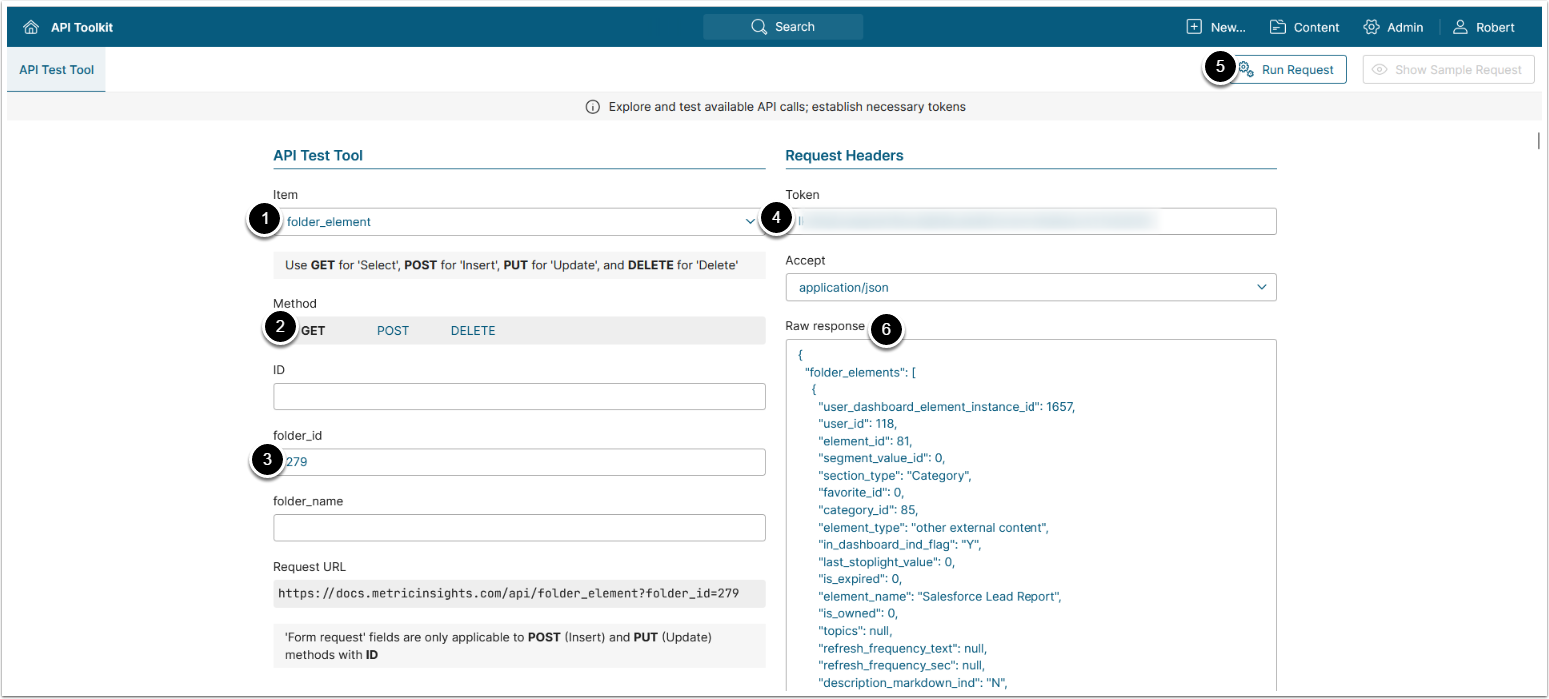Click the gears icon on Run Request
Image resolution: width=1549 pixels, height=699 pixels.
click(1246, 69)
